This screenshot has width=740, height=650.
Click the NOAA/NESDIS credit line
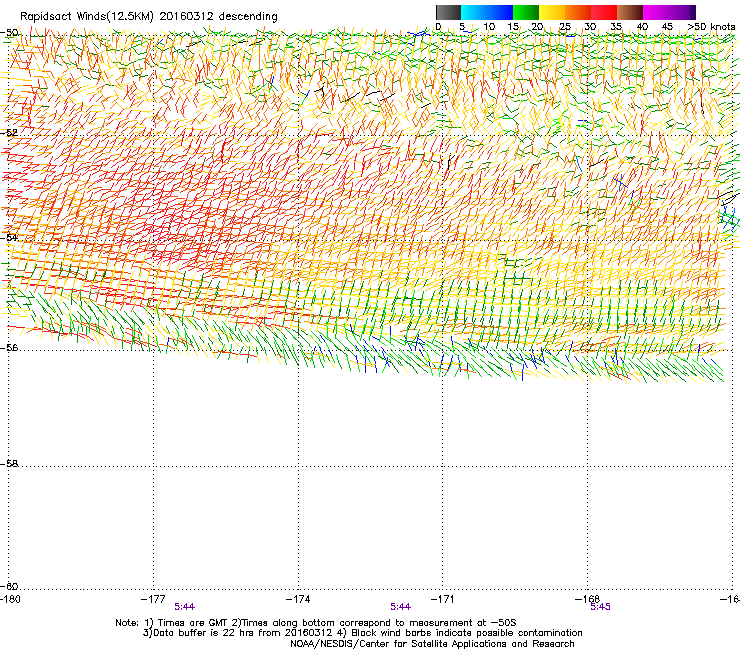432,644
